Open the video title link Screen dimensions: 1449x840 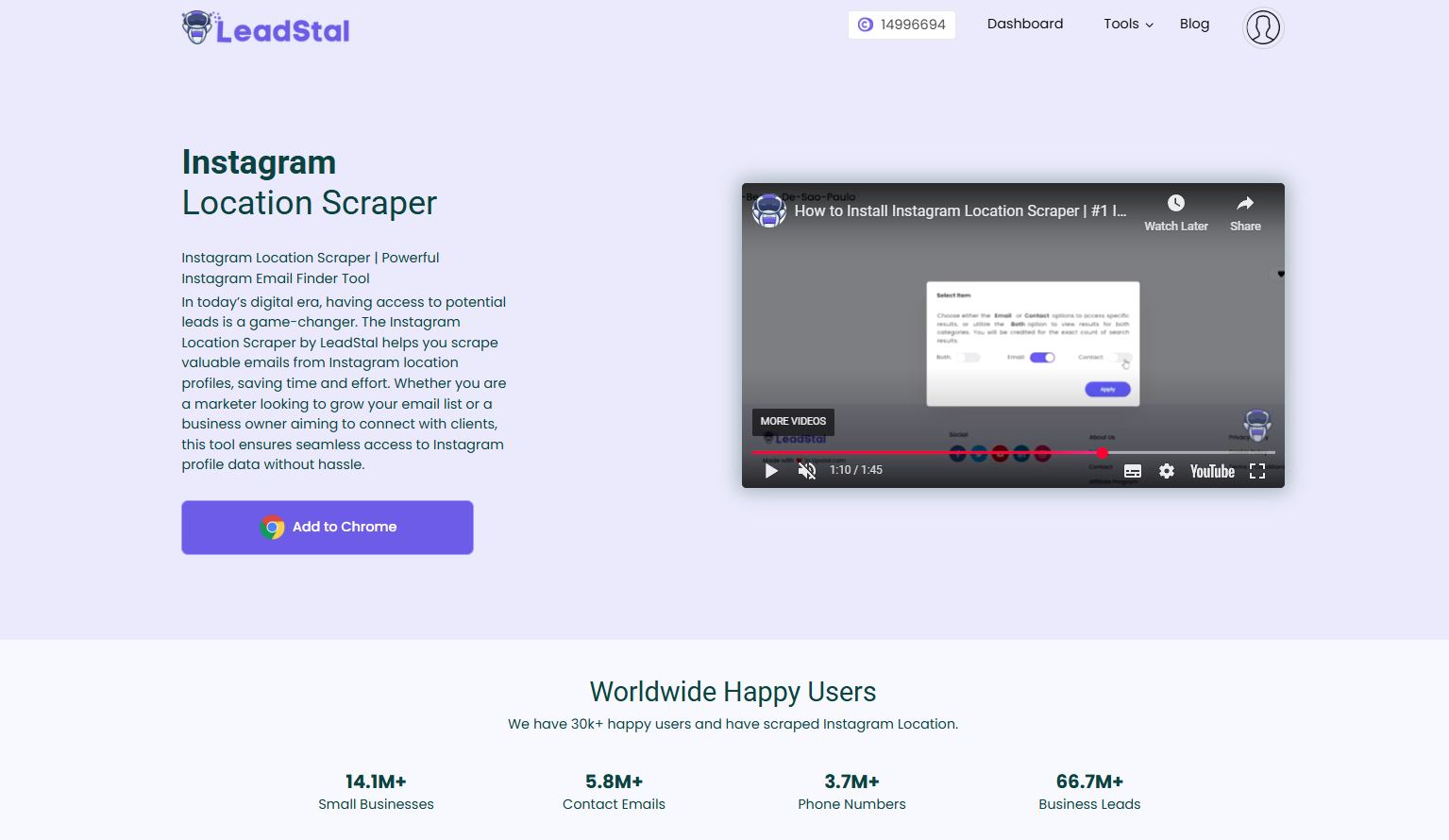click(x=960, y=211)
